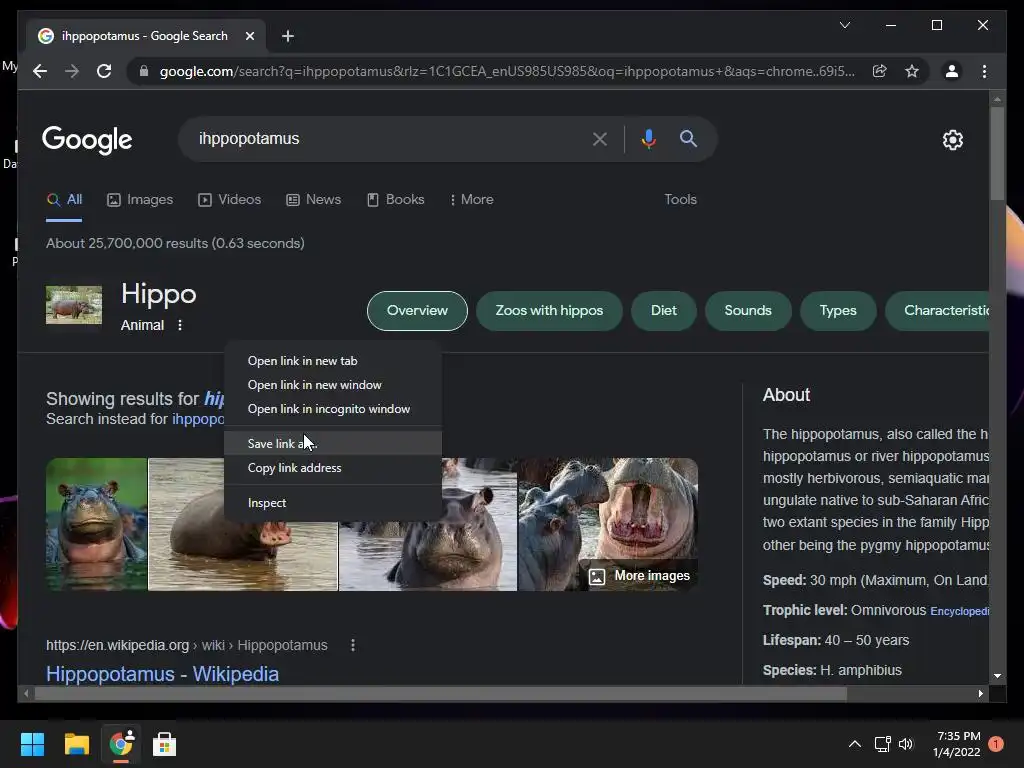Submit the search with the magnifier icon
Viewport: 1024px width, 768px height.
pos(688,138)
